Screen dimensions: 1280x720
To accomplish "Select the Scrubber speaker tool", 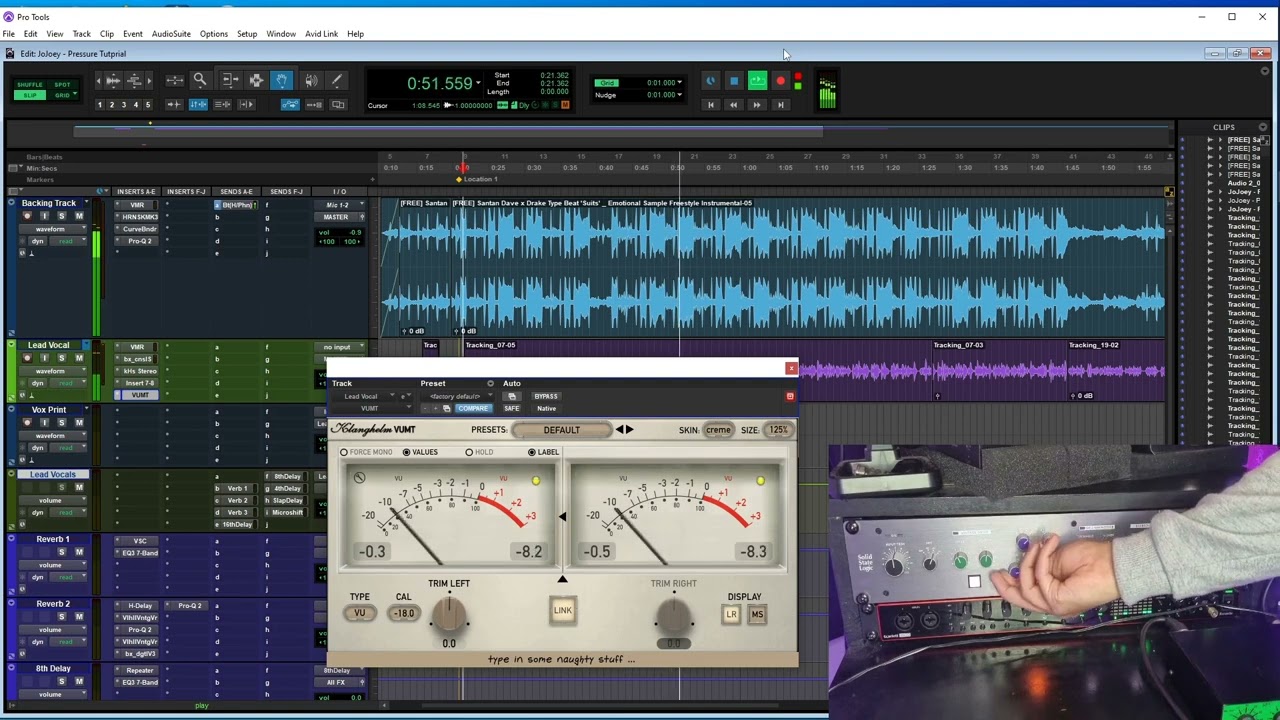I will coord(310,81).
